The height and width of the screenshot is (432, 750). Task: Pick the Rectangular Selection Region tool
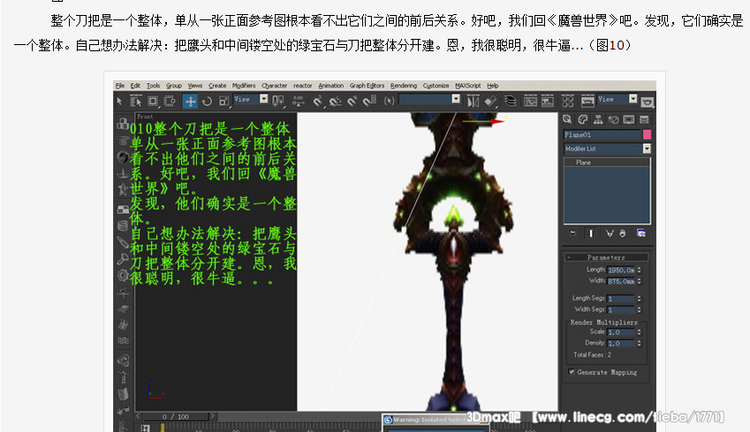pos(153,101)
